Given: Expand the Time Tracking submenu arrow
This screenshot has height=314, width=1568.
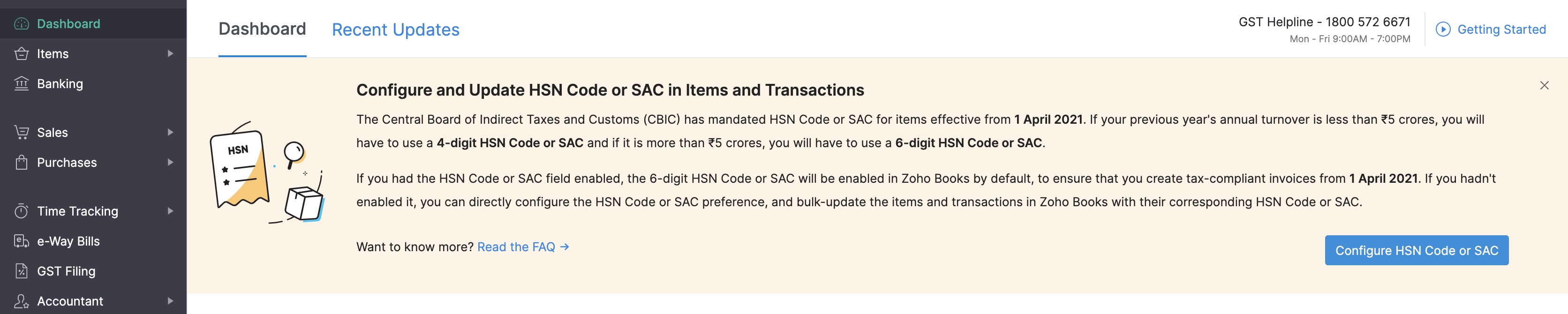Looking at the screenshot, I should point(170,211).
